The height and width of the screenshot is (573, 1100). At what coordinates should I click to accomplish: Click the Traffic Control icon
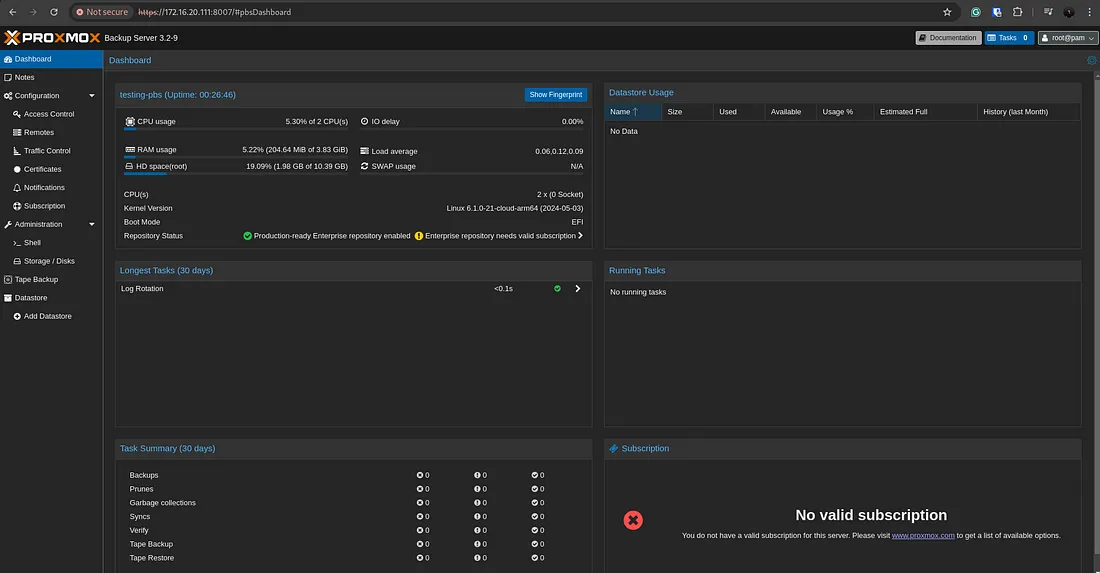(x=17, y=151)
